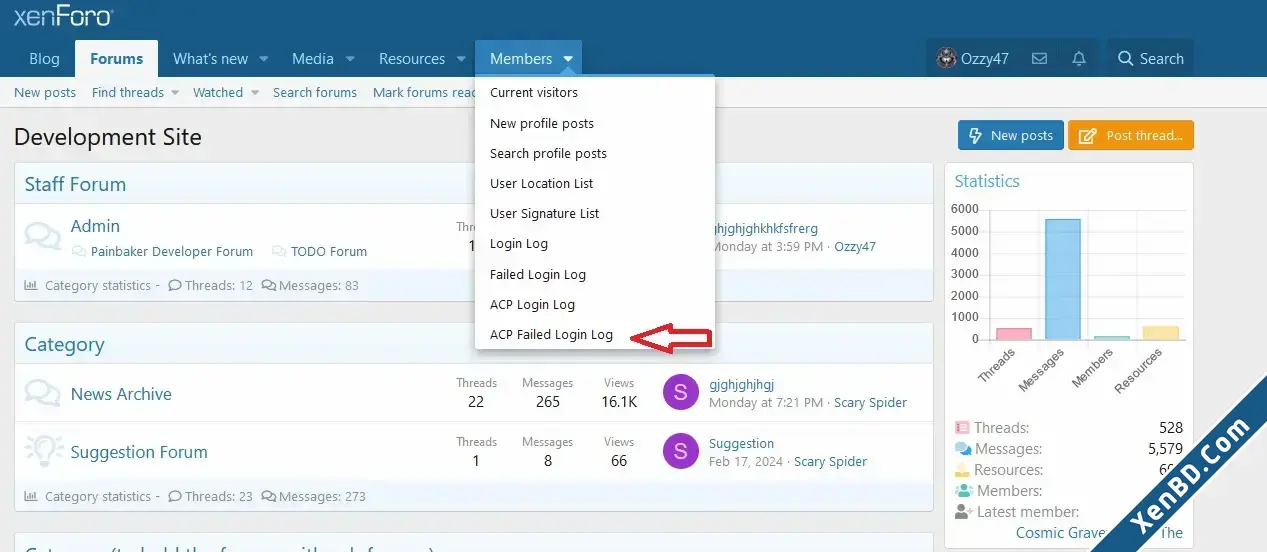
Task: Open latest thread gjghjghjhgj
Action: [x=741, y=384]
